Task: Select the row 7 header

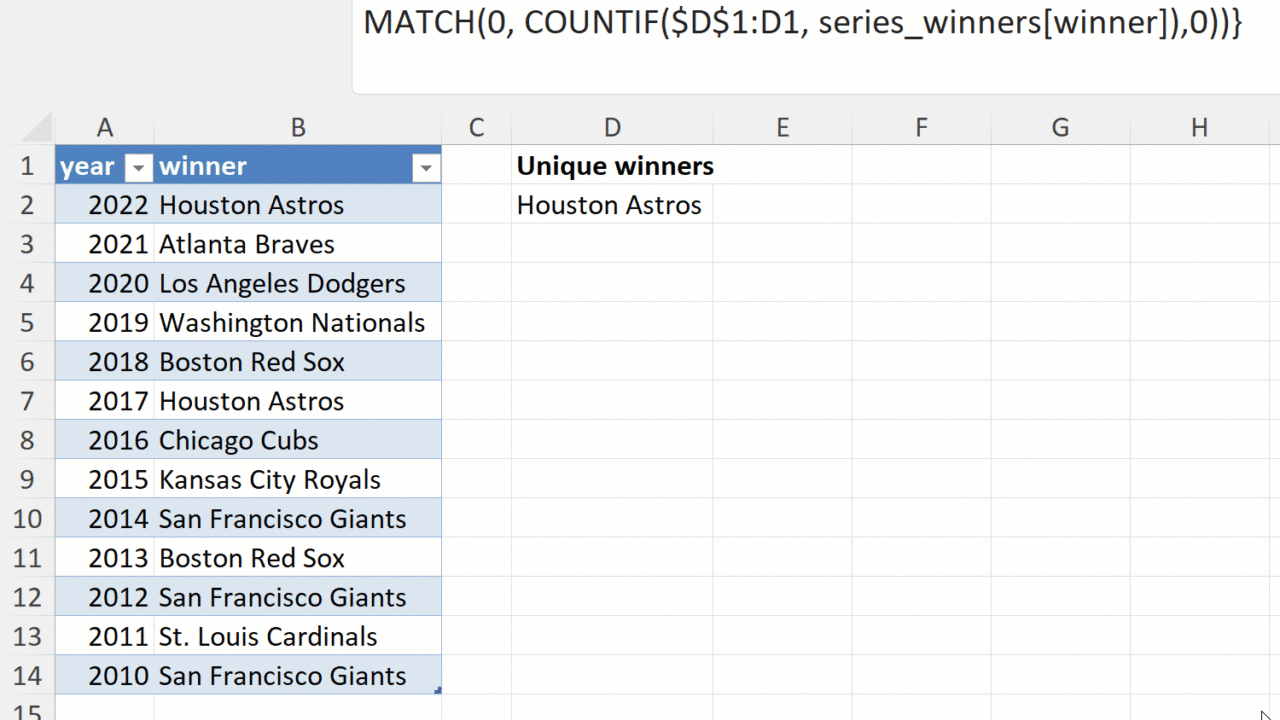Action: 27,401
